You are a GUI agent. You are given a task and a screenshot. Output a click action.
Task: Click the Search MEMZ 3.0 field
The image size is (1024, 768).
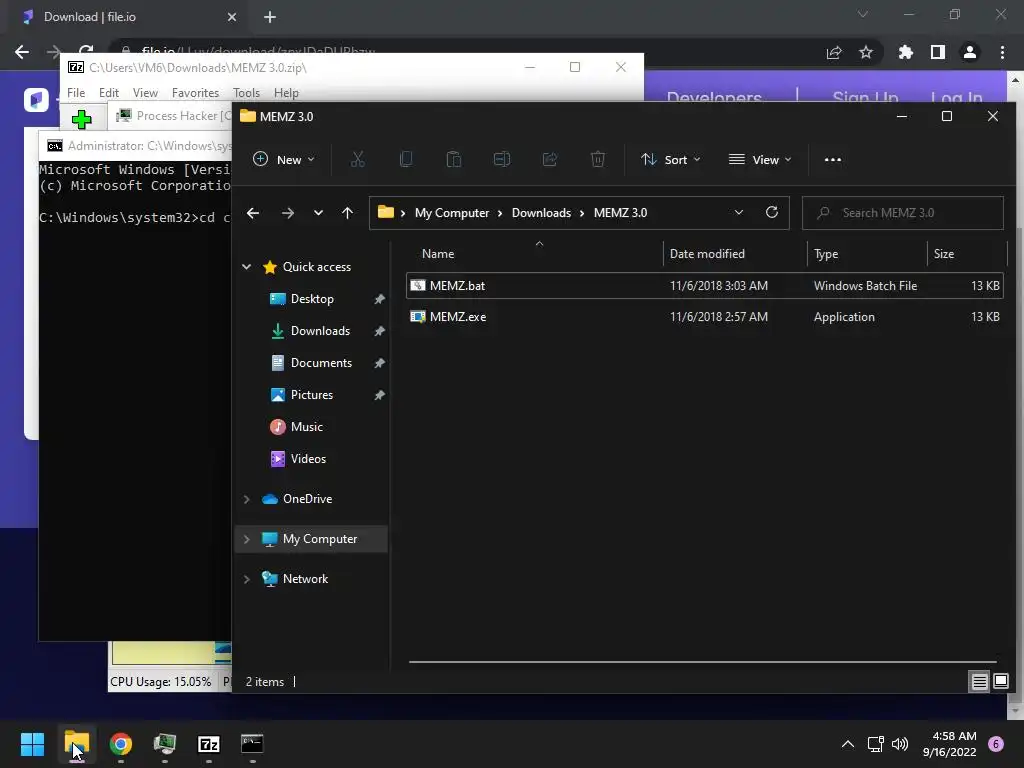click(x=903, y=213)
